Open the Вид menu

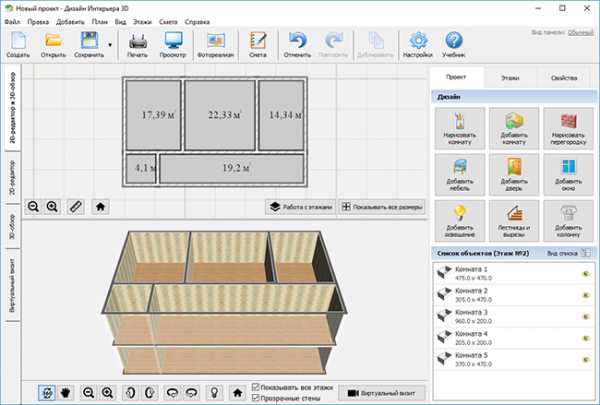pyautogui.click(x=121, y=22)
